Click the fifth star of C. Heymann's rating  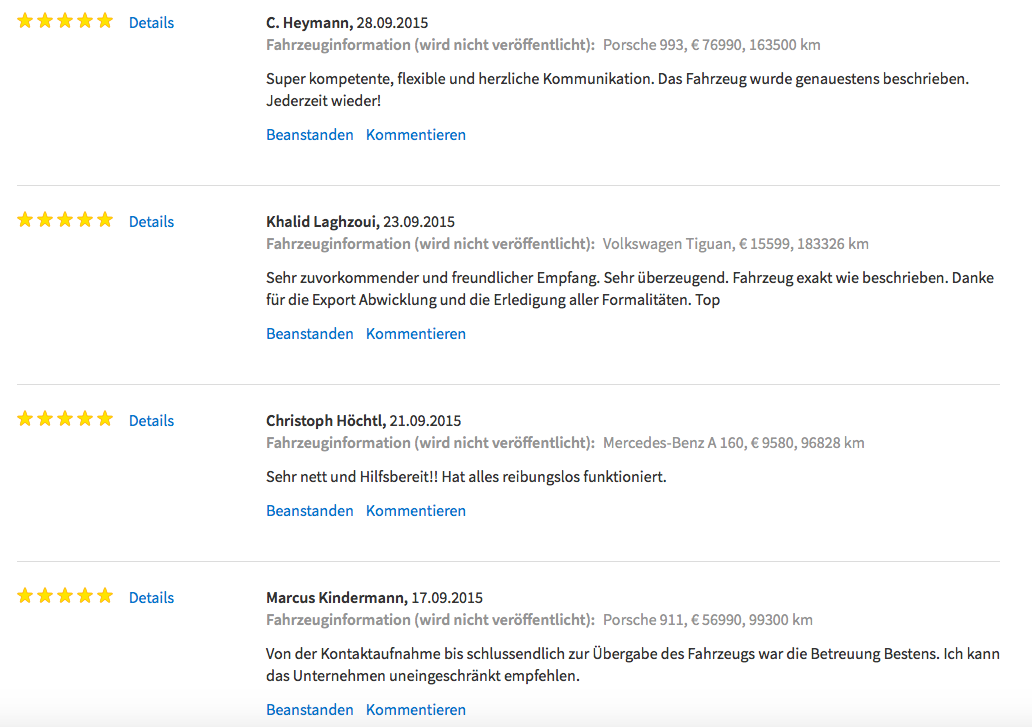[x=105, y=20]
